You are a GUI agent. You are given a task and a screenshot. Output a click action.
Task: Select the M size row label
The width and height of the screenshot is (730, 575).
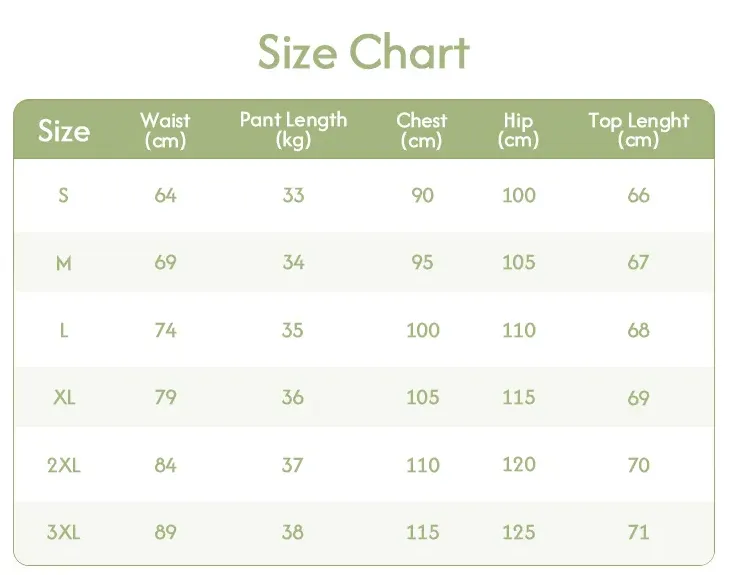64,263
